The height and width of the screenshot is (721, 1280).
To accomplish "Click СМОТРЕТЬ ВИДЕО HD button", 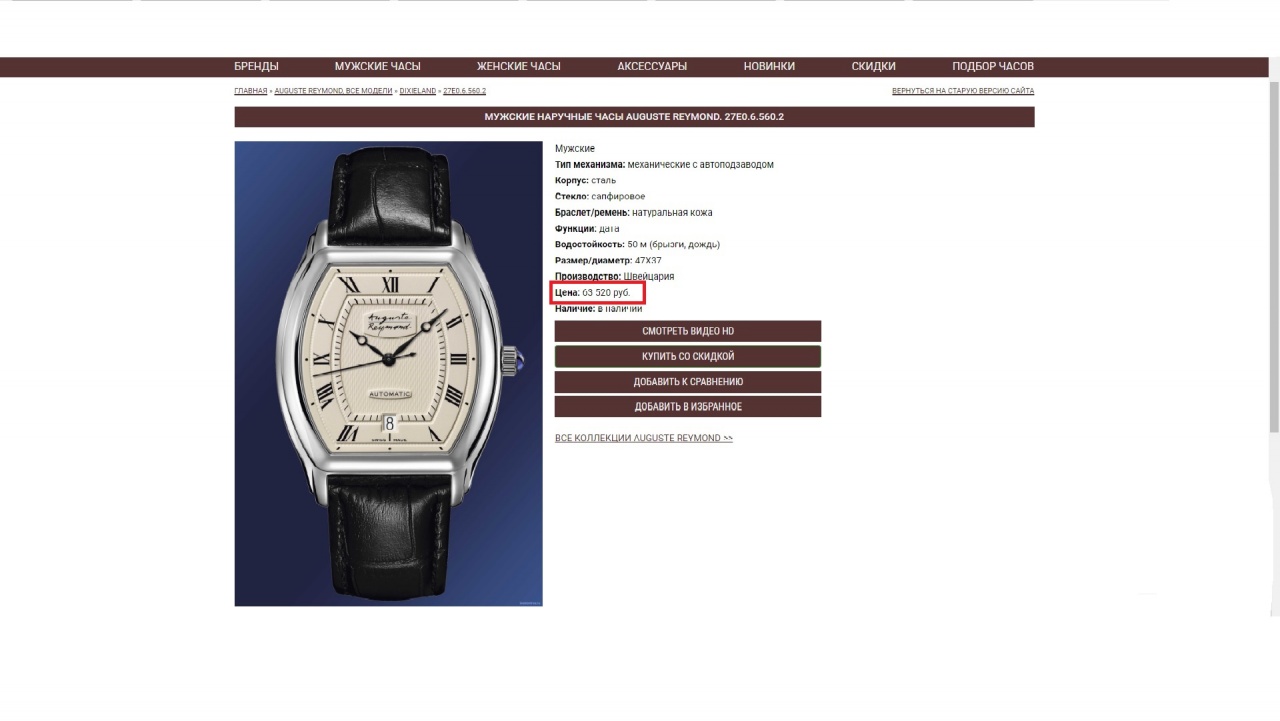I will tap(688, 331).
